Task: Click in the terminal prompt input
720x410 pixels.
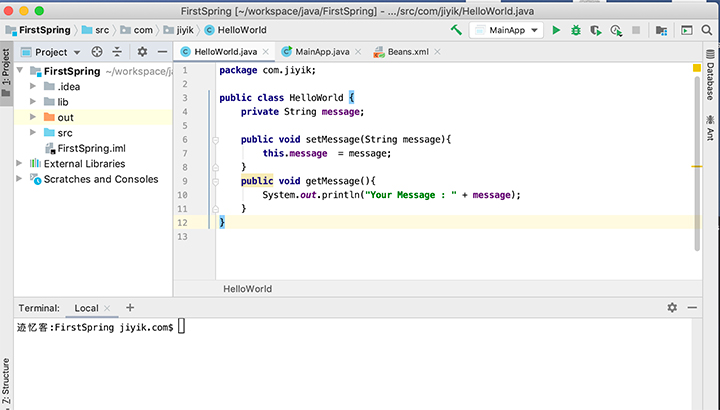Action: 181,326
